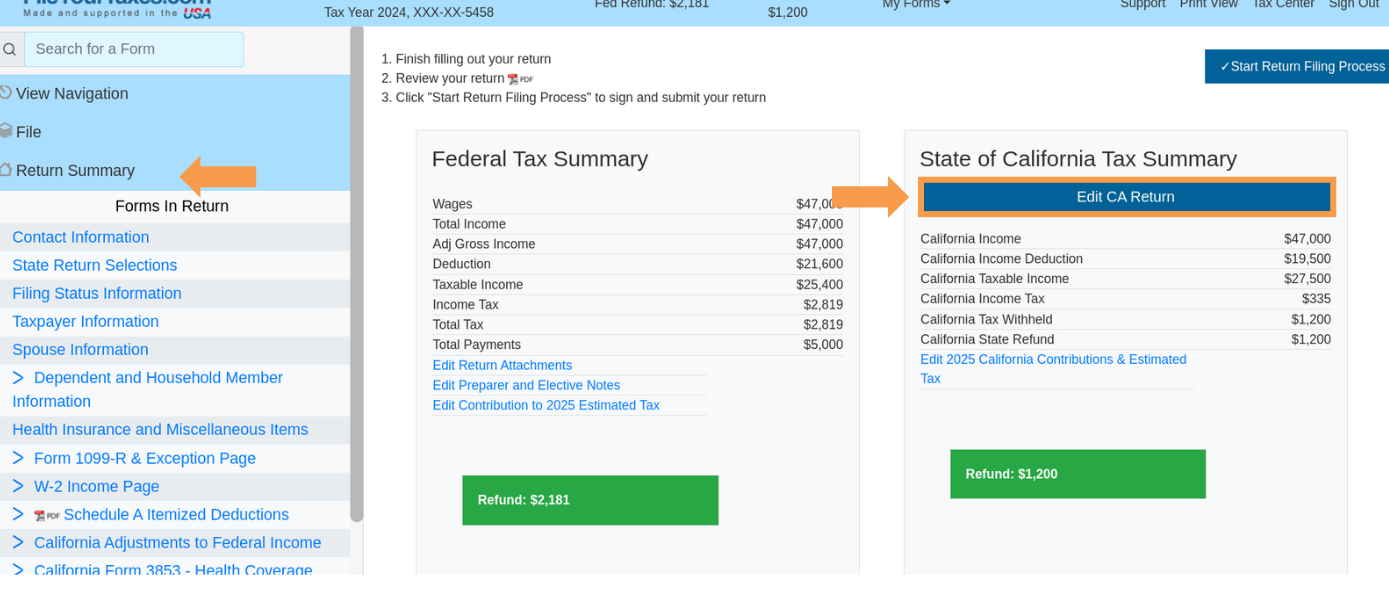This screenshot has width=1389, height=596.
Task: Open Edit Return Attachments link
Action: [502, 365]
